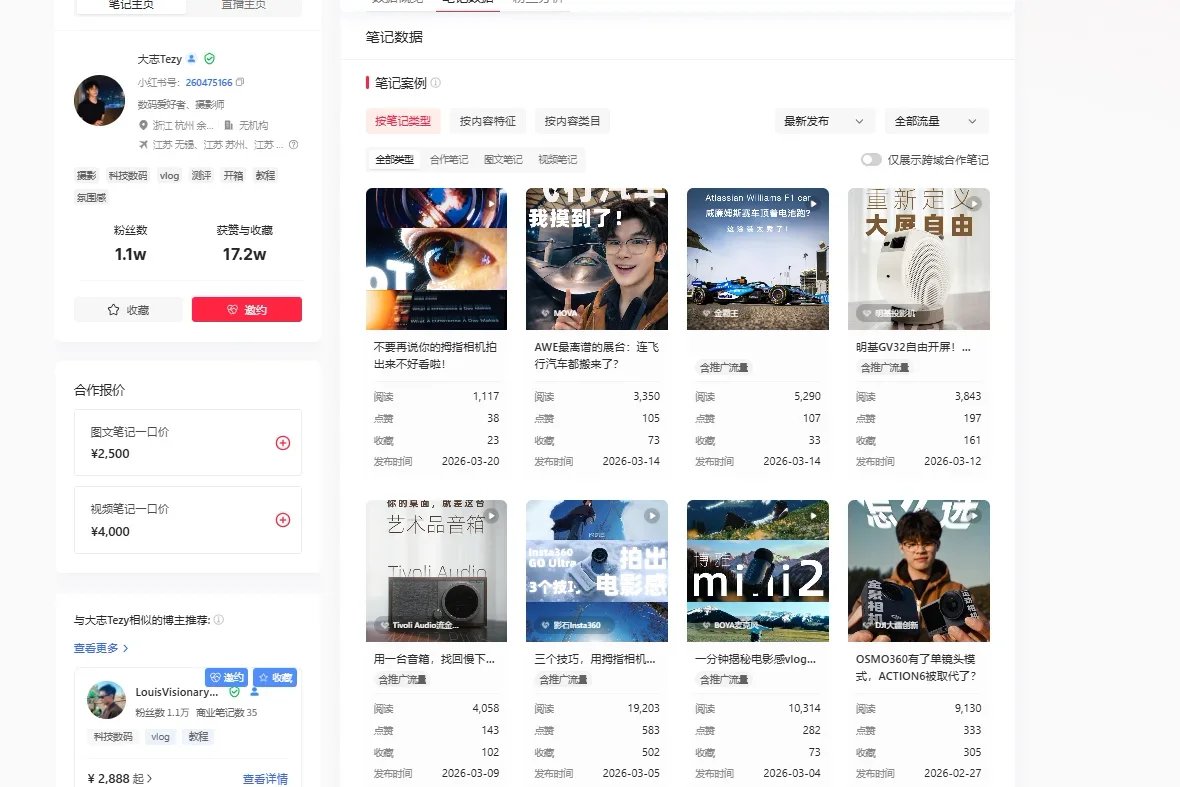Click the info icon next to 笔记案例
Viewport: 1180px width, 787px height.
(x=436, y=83)
